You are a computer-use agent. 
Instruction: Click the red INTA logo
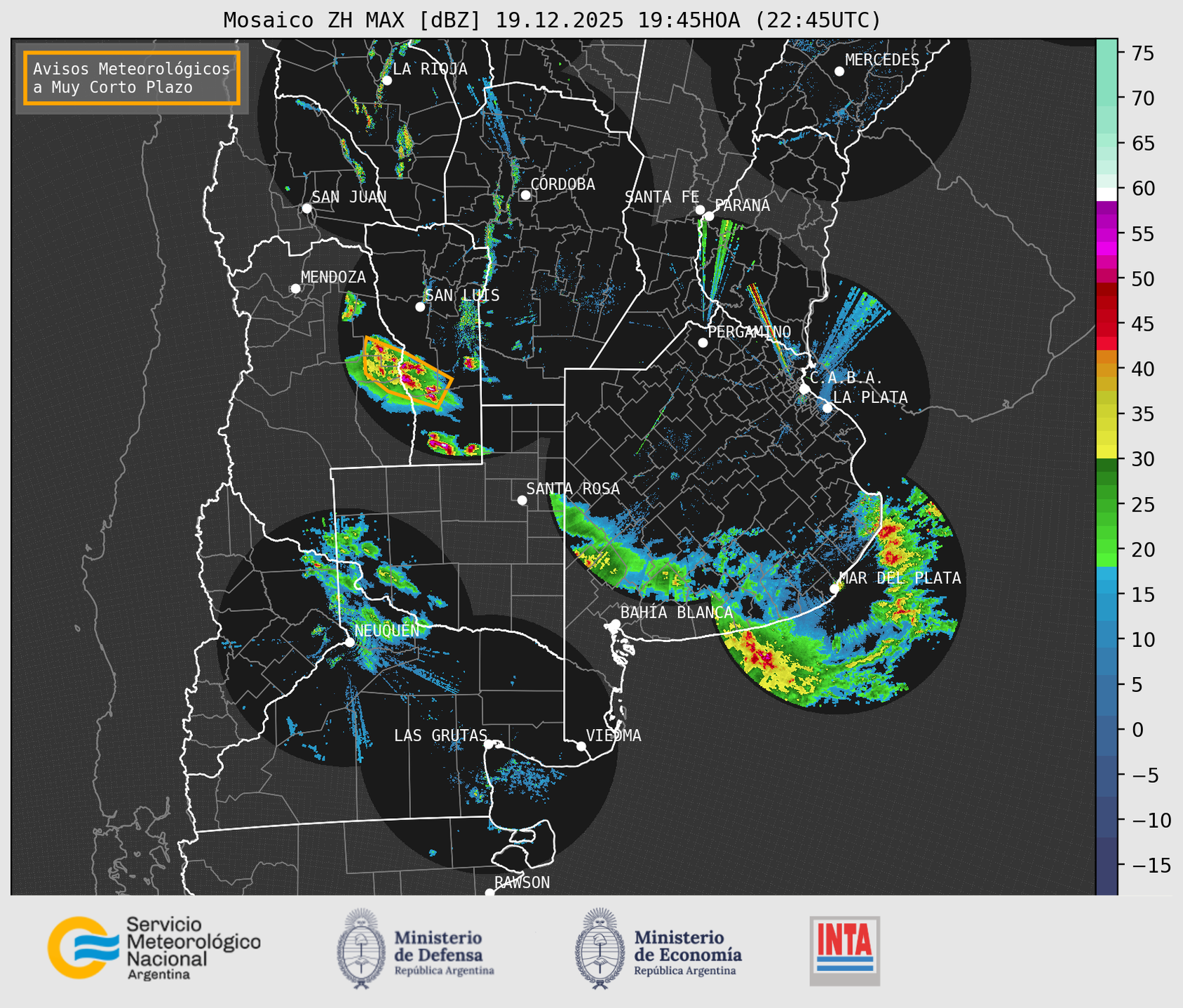[844, 951]
